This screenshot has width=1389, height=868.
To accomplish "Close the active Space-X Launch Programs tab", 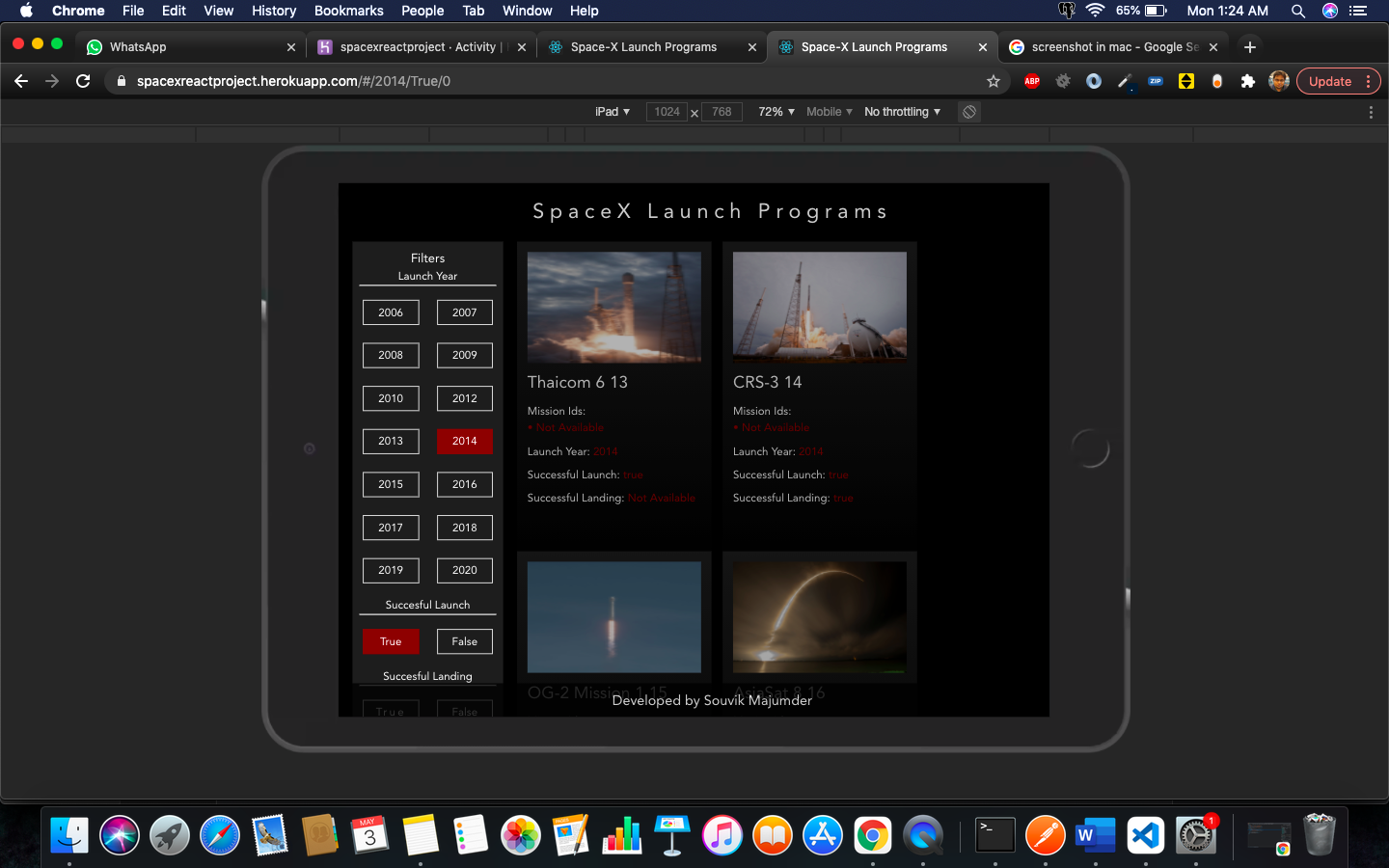I will 983,46.
